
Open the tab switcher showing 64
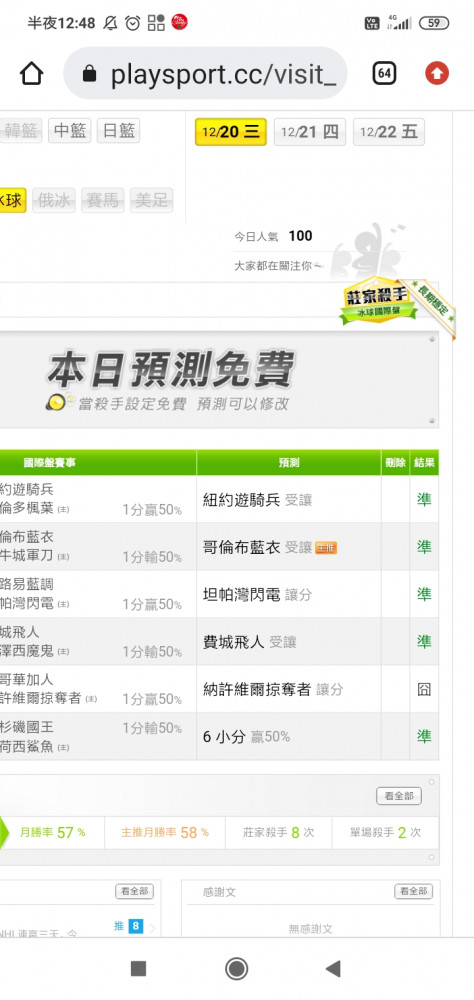[x=384, y=74]
